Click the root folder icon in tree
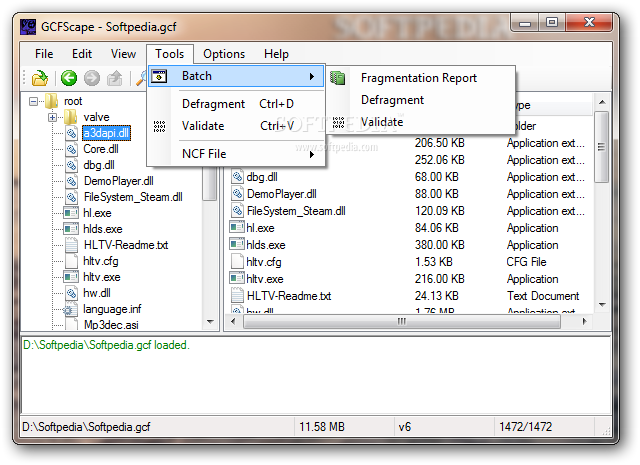 pyautogui.click(x=51, y=101)
